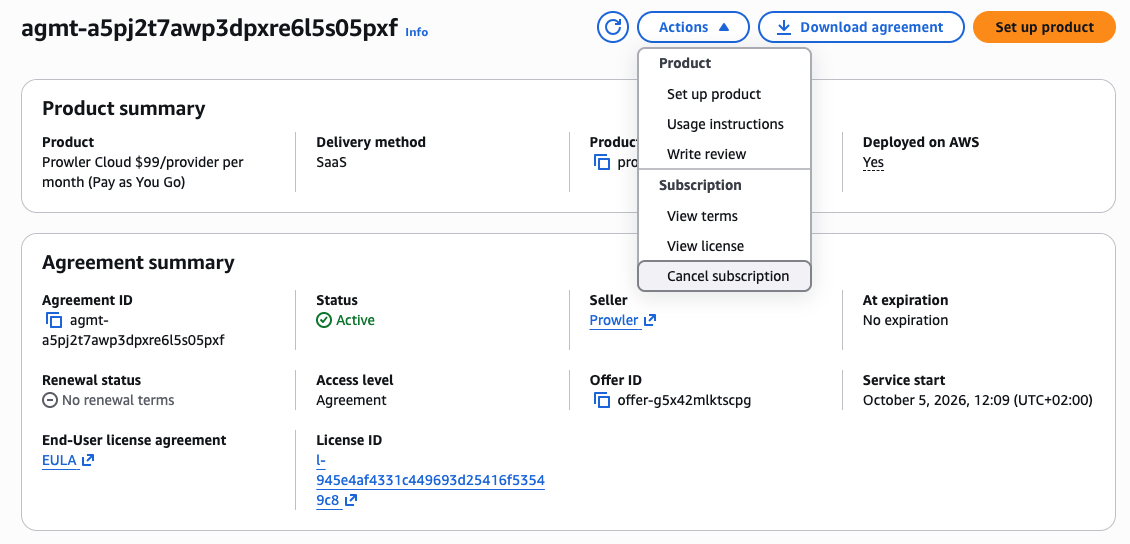The image size is (1130, 544).
Task: Click the external link icon beside EULA
Action: pos(88,460)
